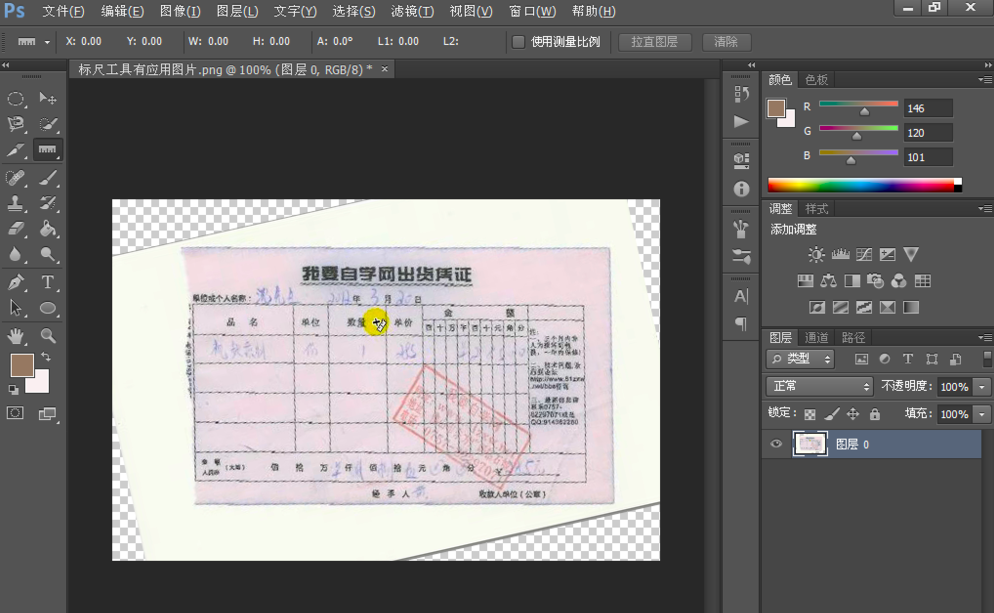Enable the 使用测量比例 checkbox
Image resolution: width=994 pixels, height=613 pixels.
point(518,42)
